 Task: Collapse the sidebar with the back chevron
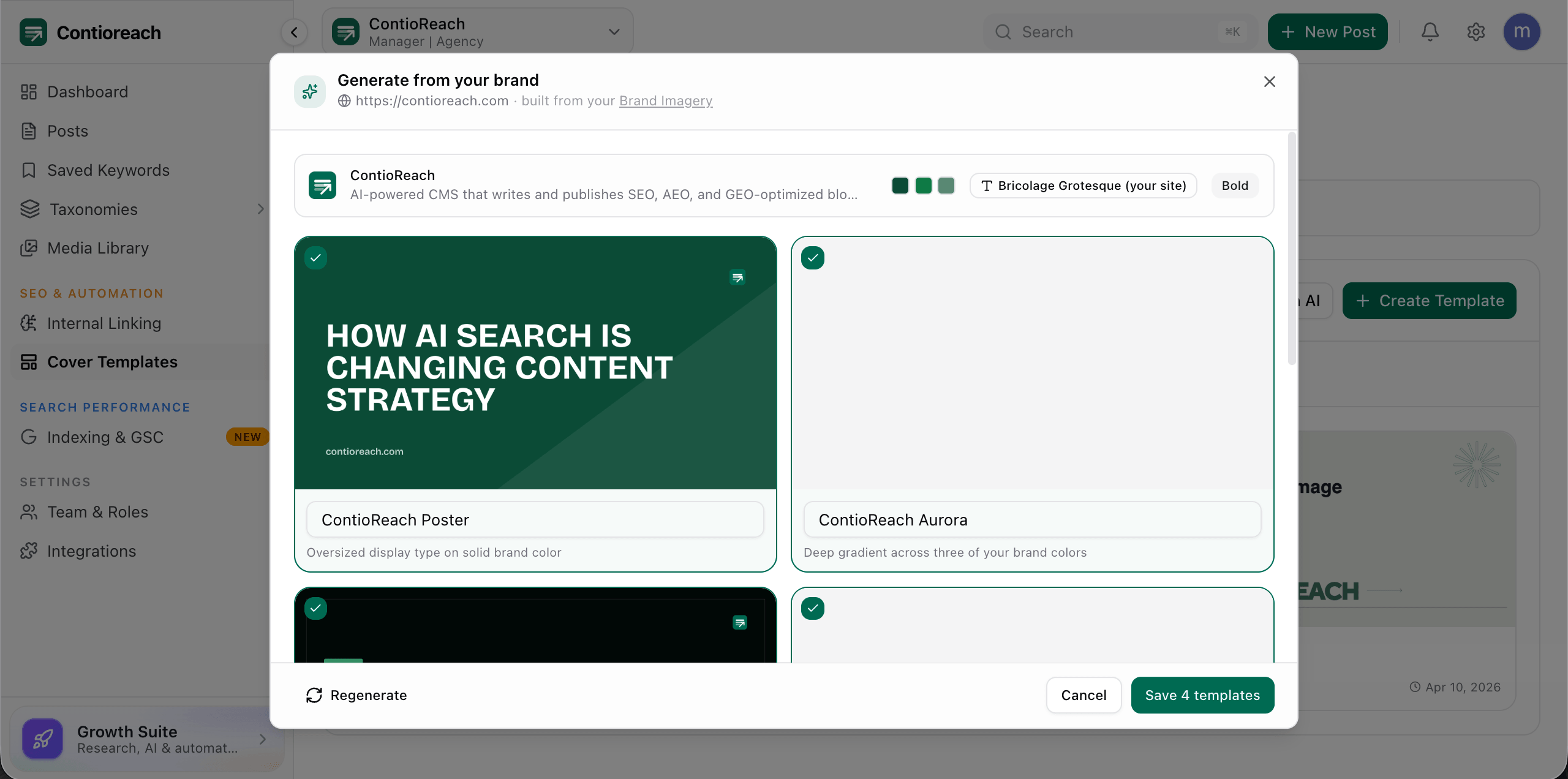pos(295,32)
